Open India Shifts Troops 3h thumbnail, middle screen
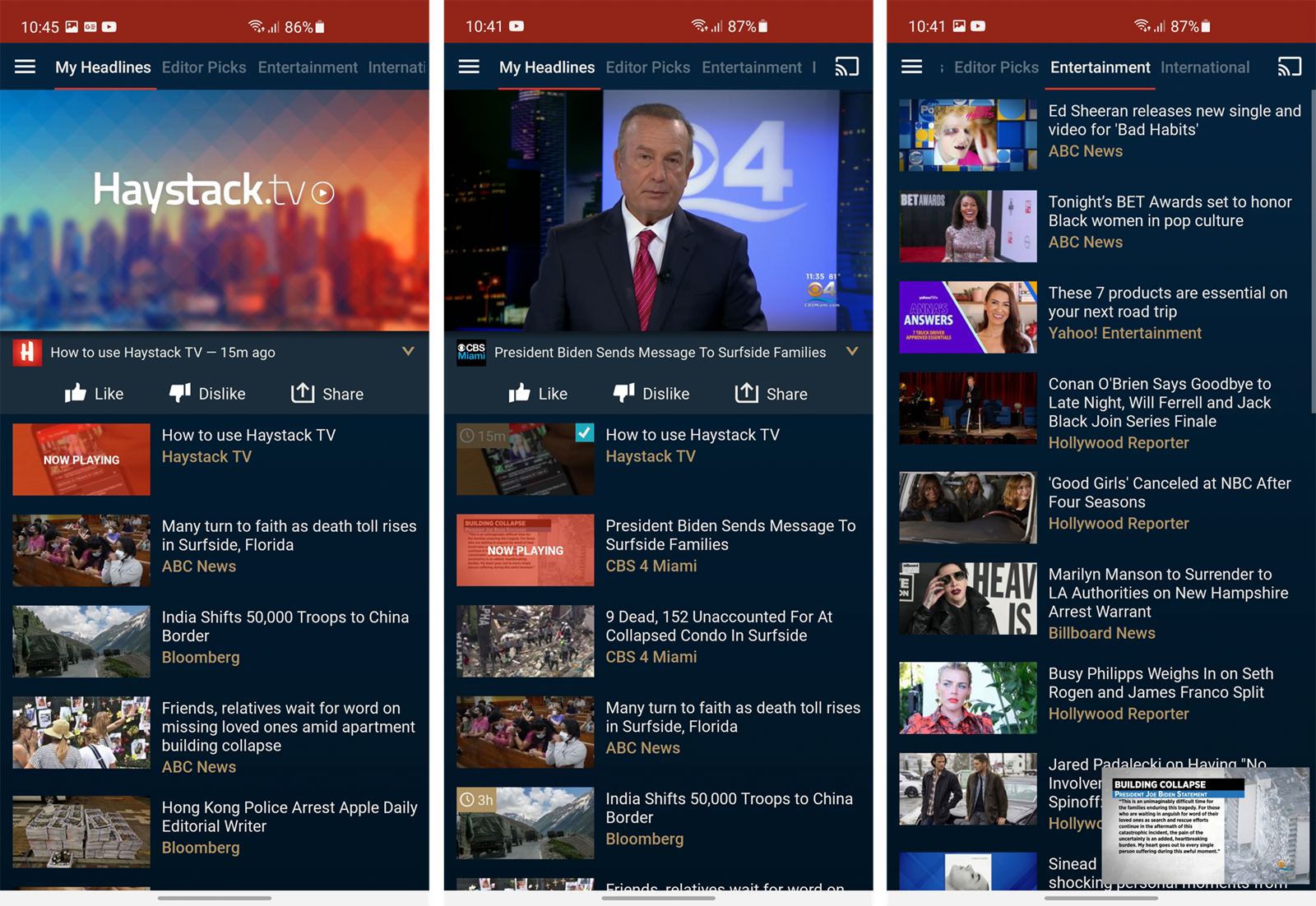 (525, 823)
